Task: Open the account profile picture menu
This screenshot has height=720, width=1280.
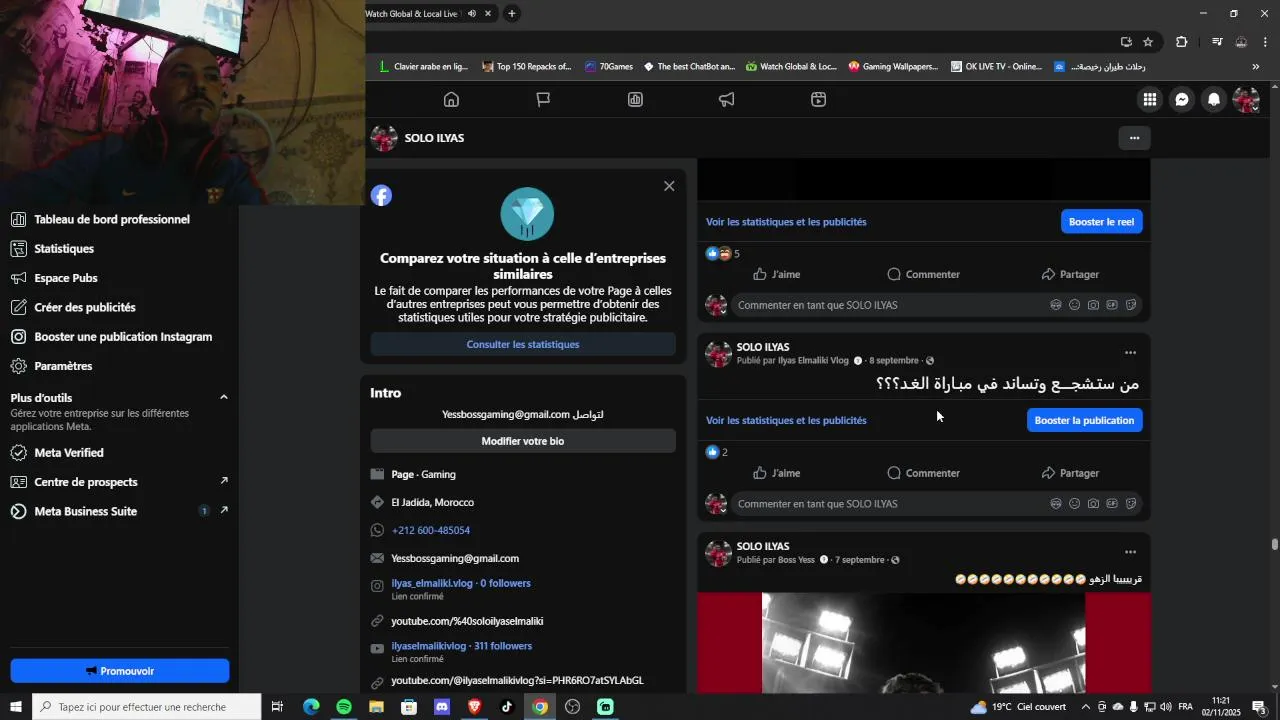Action: (x=1246, y=100)
